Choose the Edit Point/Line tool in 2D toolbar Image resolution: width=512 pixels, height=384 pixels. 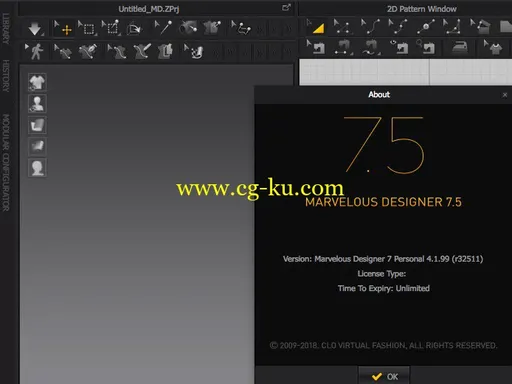coord(342,27)
